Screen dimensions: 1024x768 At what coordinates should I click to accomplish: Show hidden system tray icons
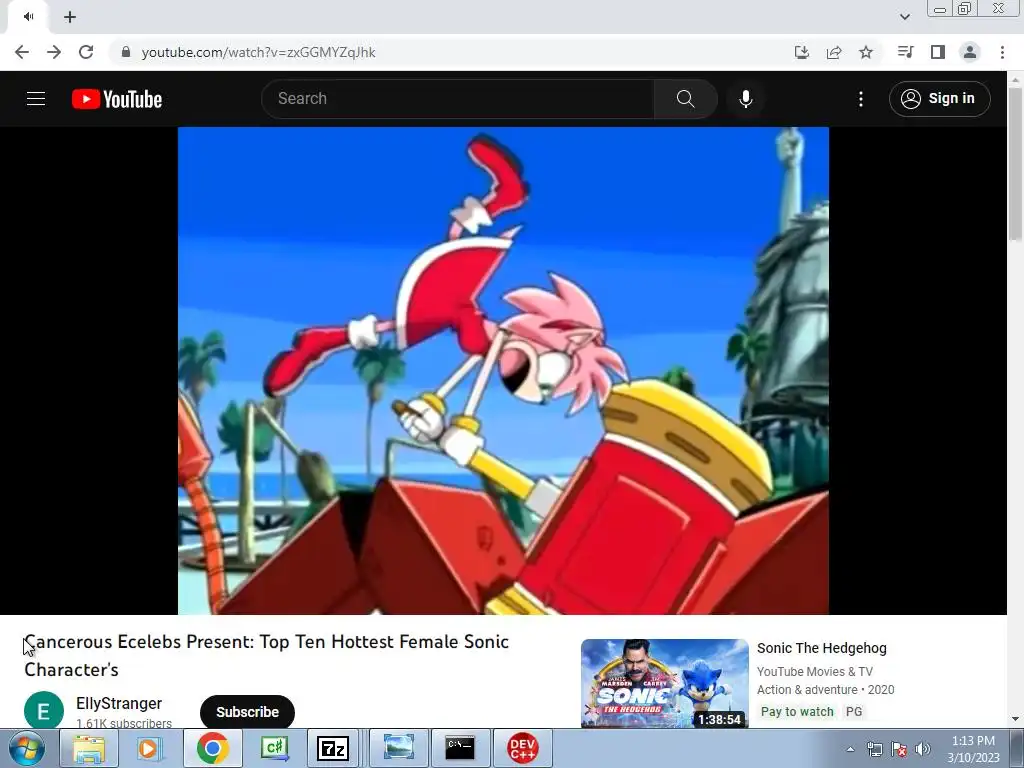[x=850, y=749]
